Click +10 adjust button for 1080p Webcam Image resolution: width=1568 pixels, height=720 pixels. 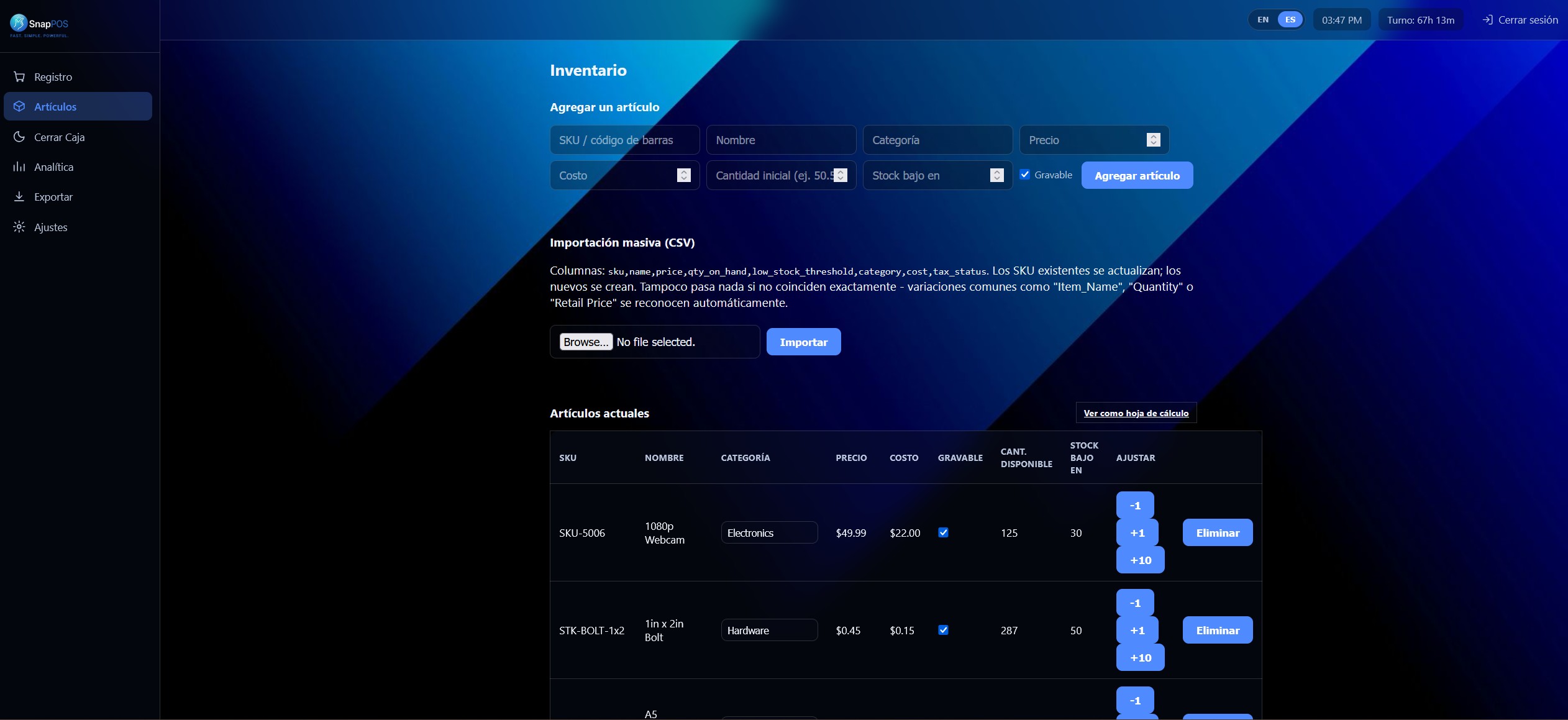click(1140, 560)
